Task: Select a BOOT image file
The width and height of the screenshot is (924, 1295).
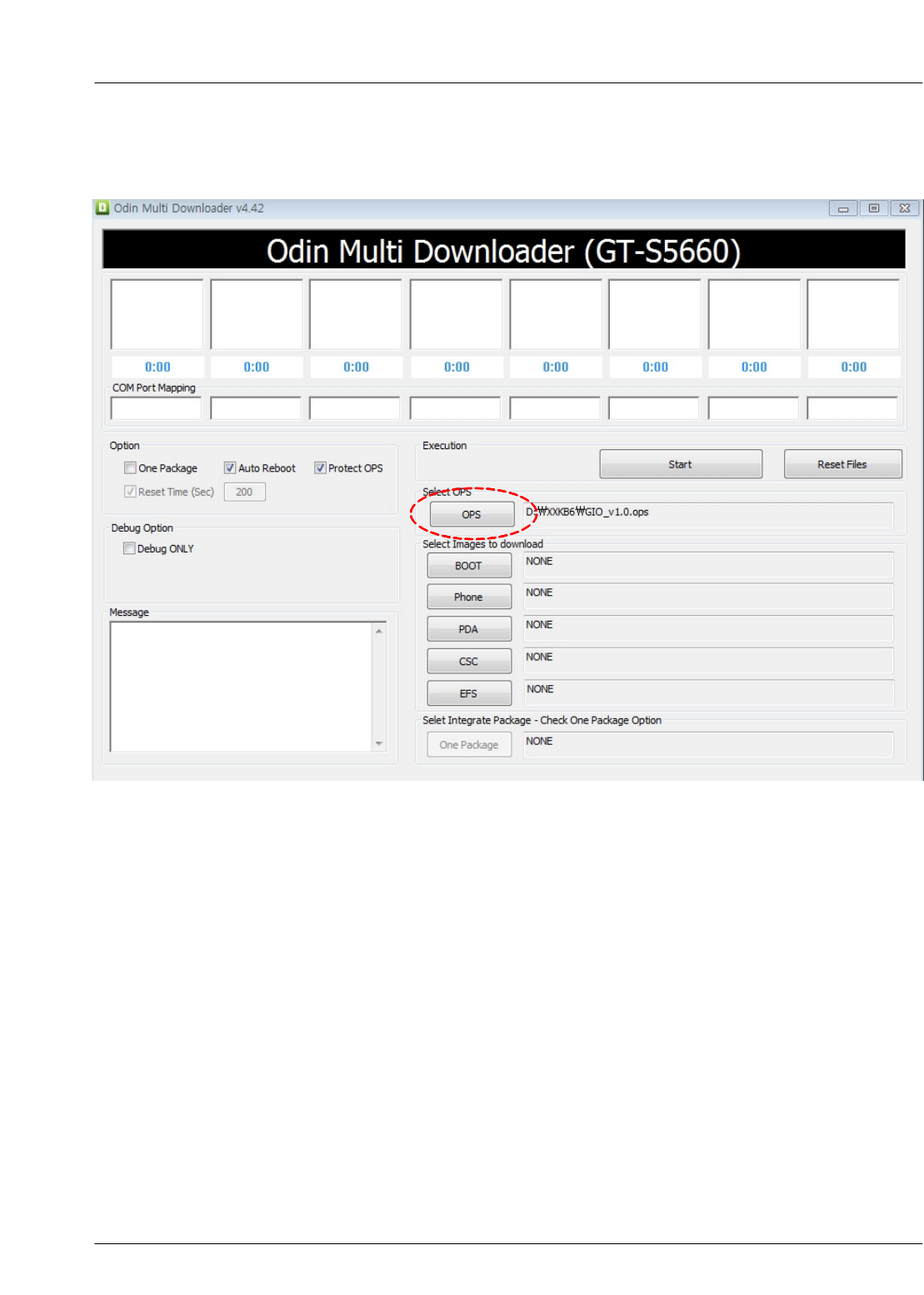Action: pos(469,565)
